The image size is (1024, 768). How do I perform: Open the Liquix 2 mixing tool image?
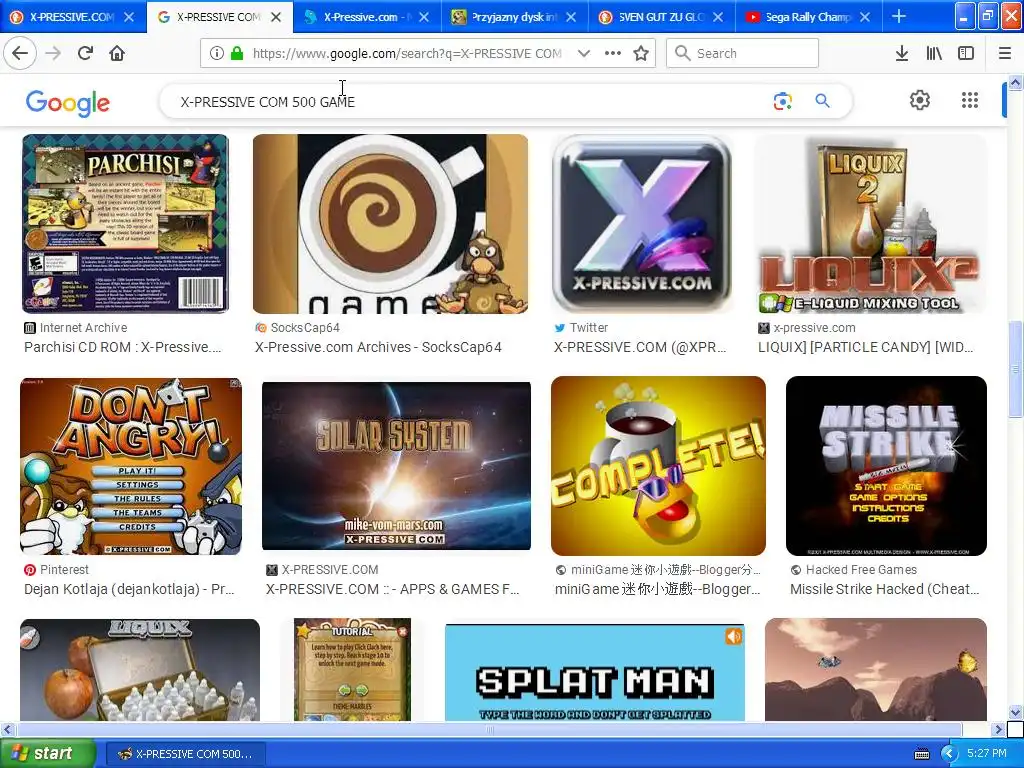871,224
